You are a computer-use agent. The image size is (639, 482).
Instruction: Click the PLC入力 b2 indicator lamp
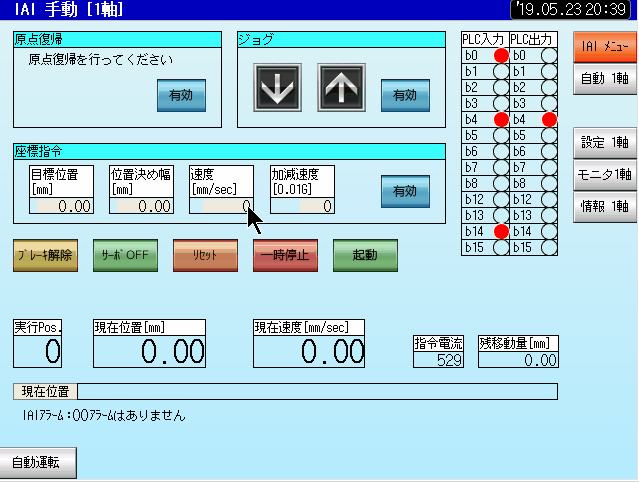[501, 87]
